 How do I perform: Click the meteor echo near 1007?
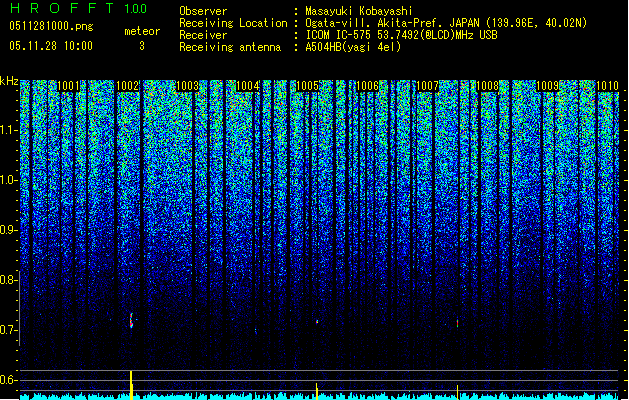point(457,323)
